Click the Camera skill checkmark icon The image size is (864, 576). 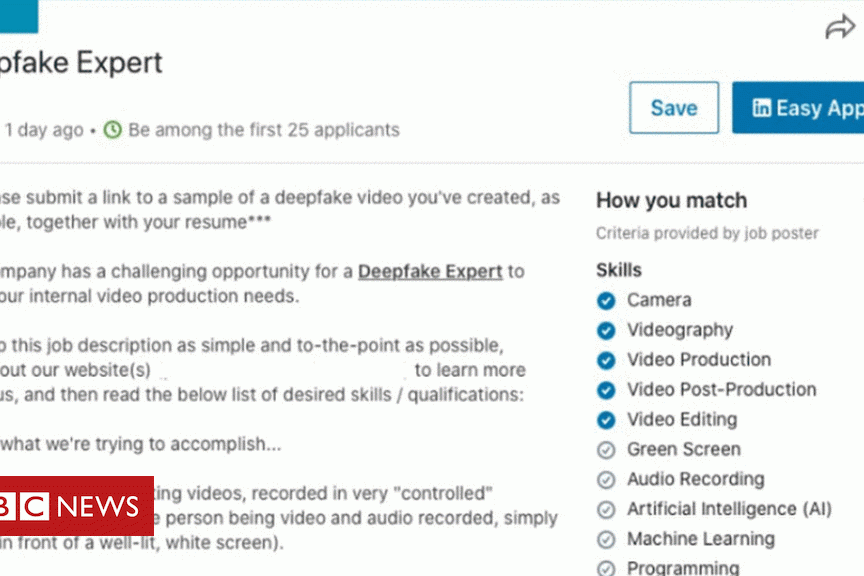(x=605, y=300)
